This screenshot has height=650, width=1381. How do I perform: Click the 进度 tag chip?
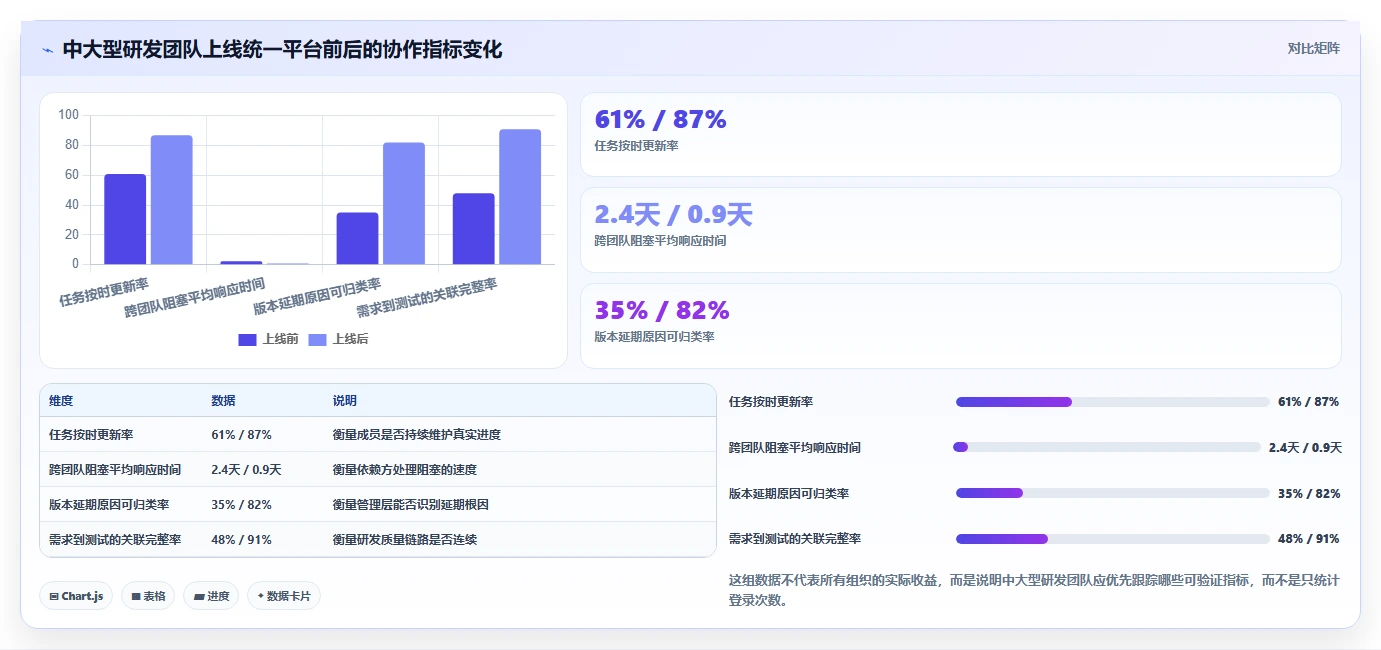tap(211, 596)
